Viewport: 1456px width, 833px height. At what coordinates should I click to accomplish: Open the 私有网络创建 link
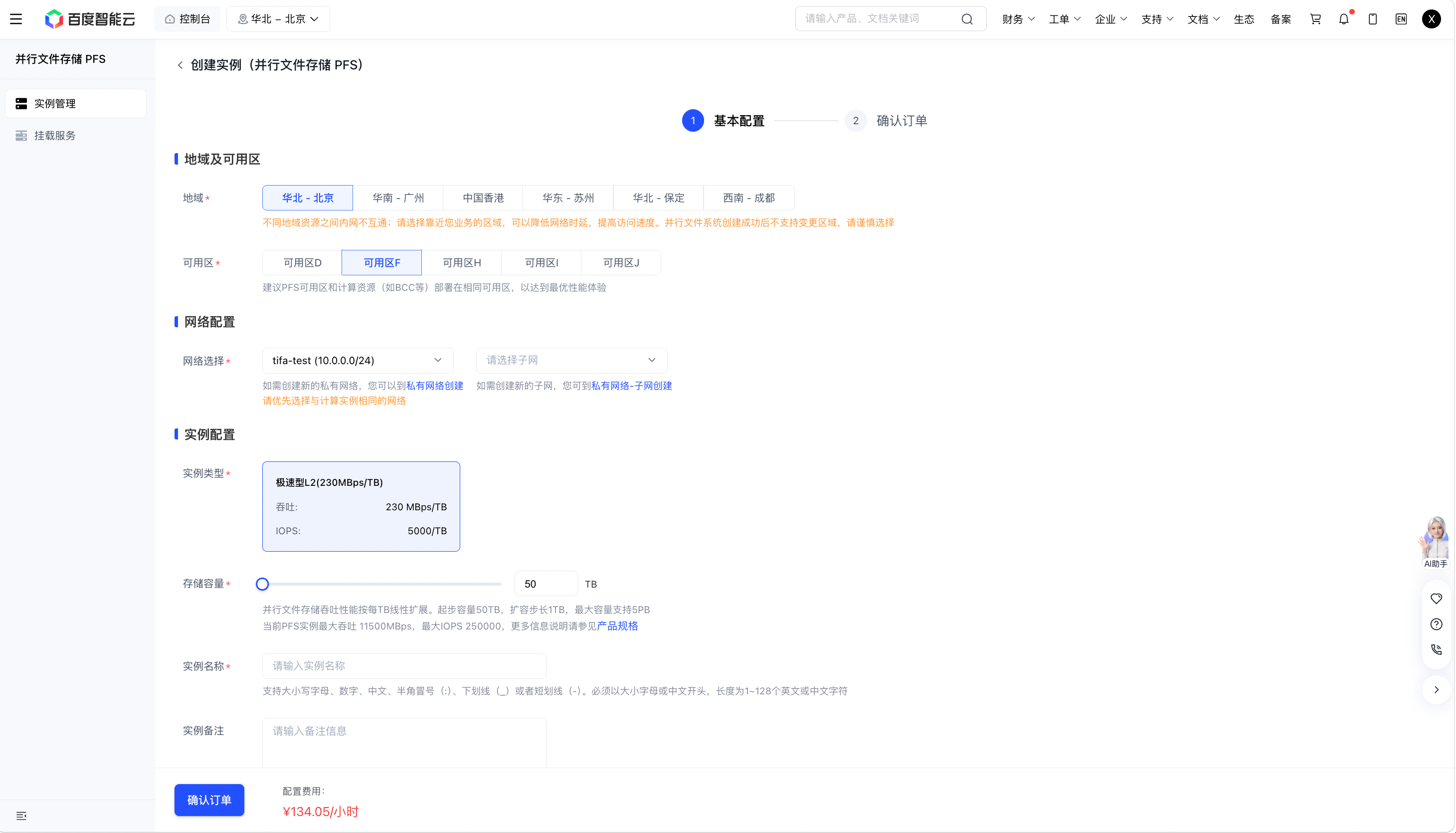point(435,386)
